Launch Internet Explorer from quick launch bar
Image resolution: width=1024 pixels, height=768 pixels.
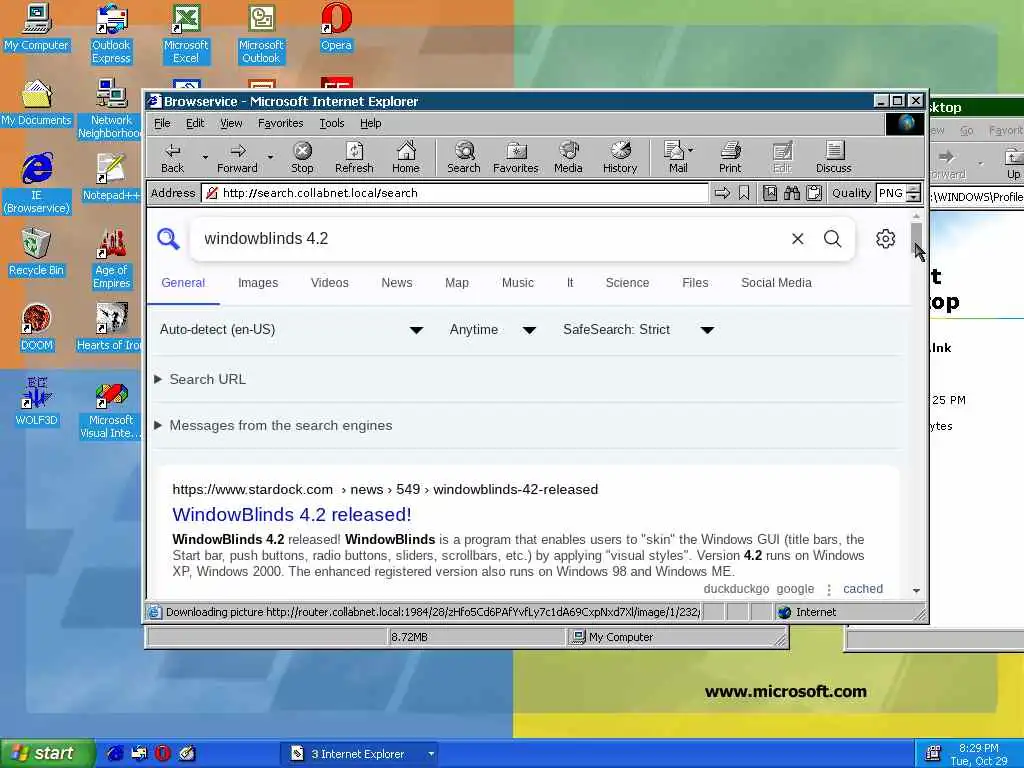(x=115, y=754)
